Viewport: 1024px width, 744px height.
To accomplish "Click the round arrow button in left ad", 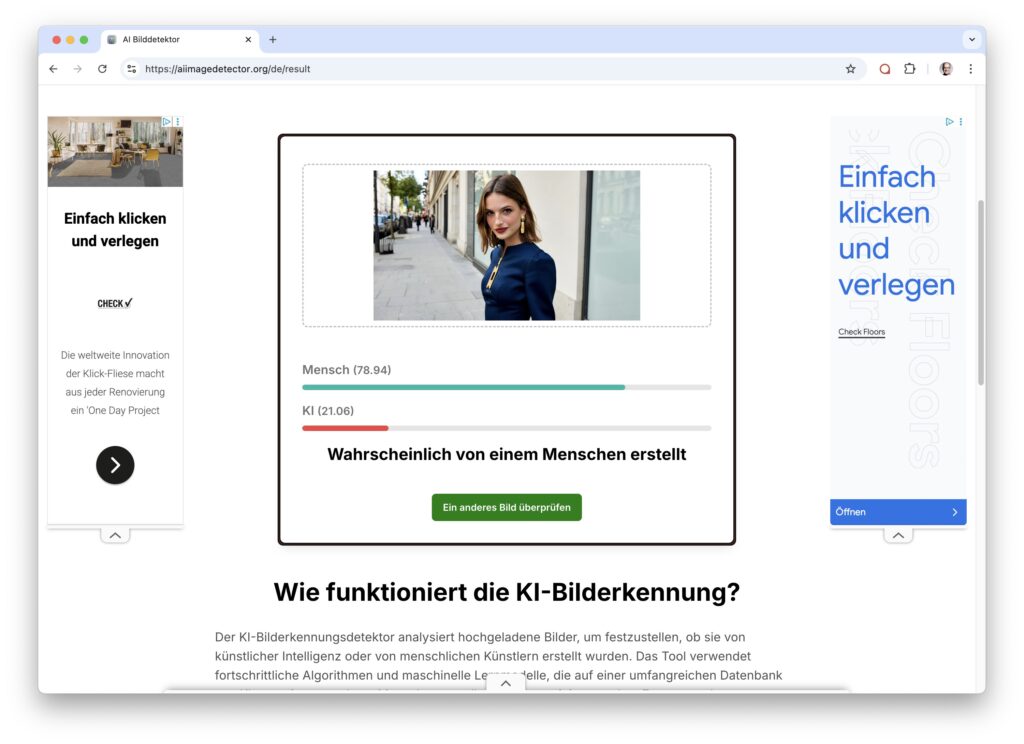I will pos(115,465).
